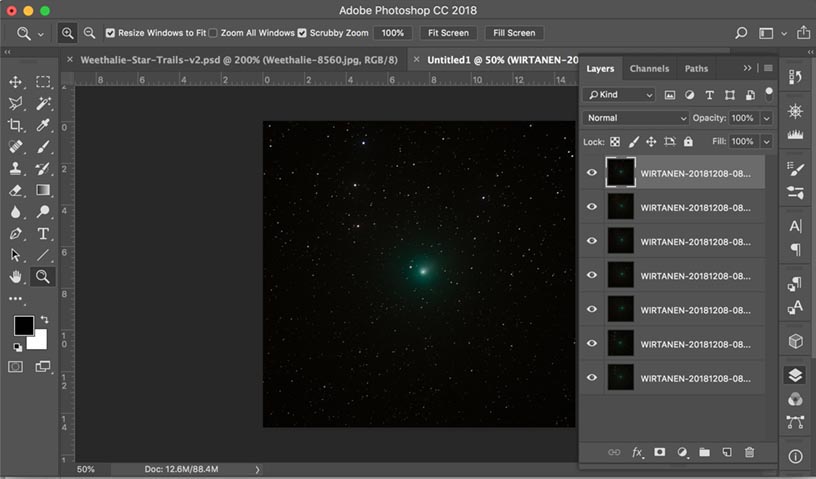
Task: Select the Move tool
Action: click(16, 82)
